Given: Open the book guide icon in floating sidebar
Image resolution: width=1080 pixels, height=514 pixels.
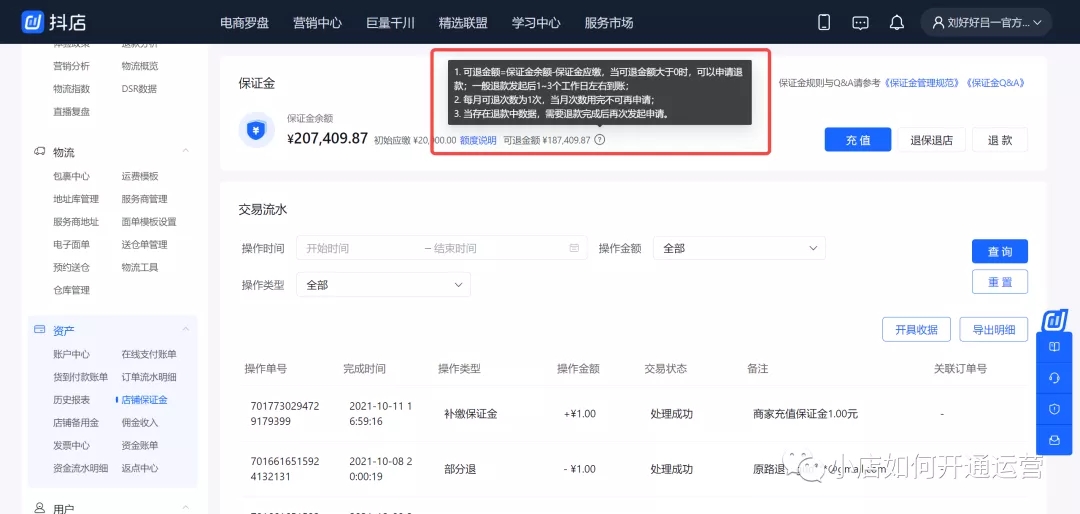Looking at the screenshot, I should point(1053,347).
